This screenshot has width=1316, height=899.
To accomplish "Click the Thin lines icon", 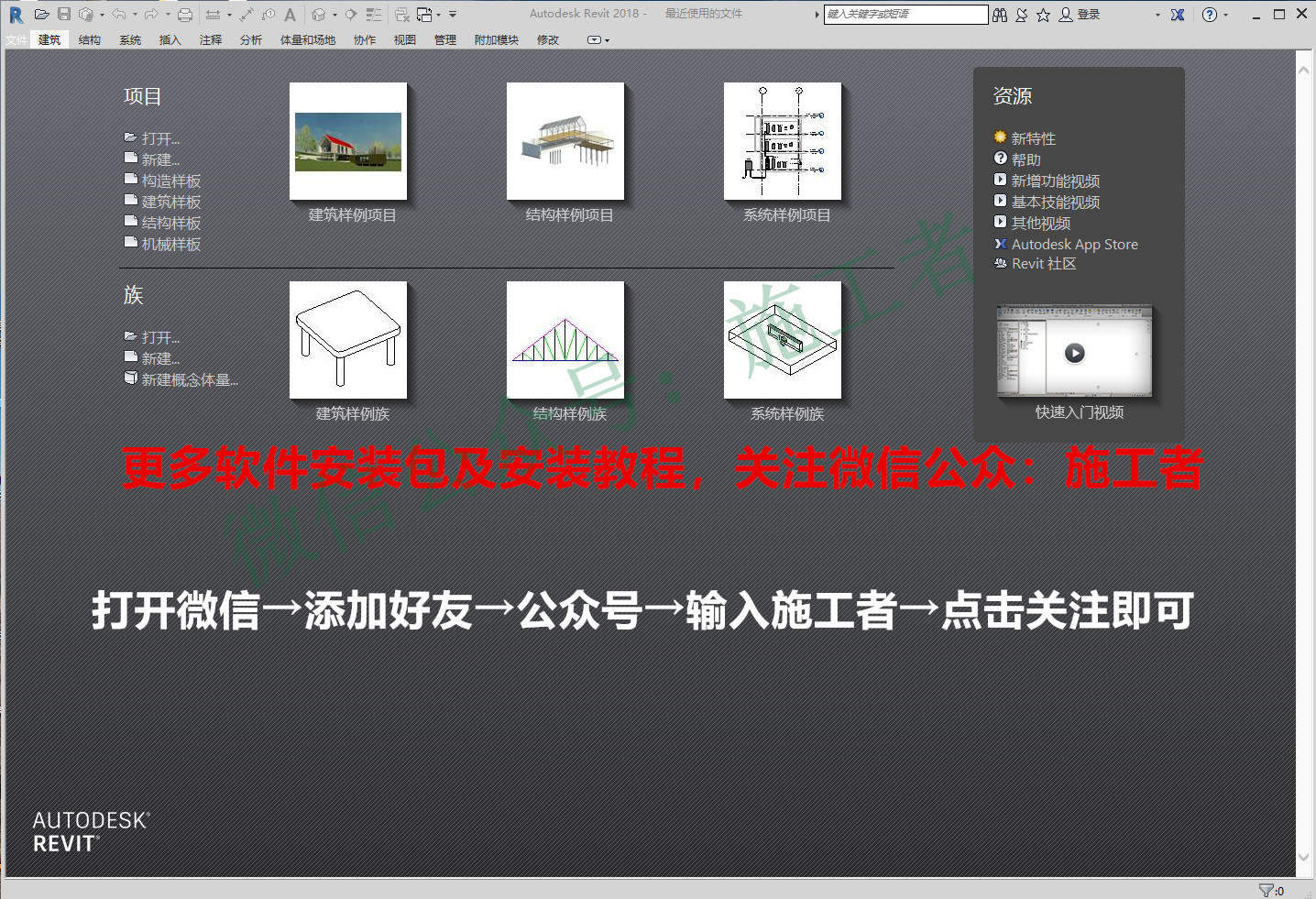I will [x=374, y=15].
